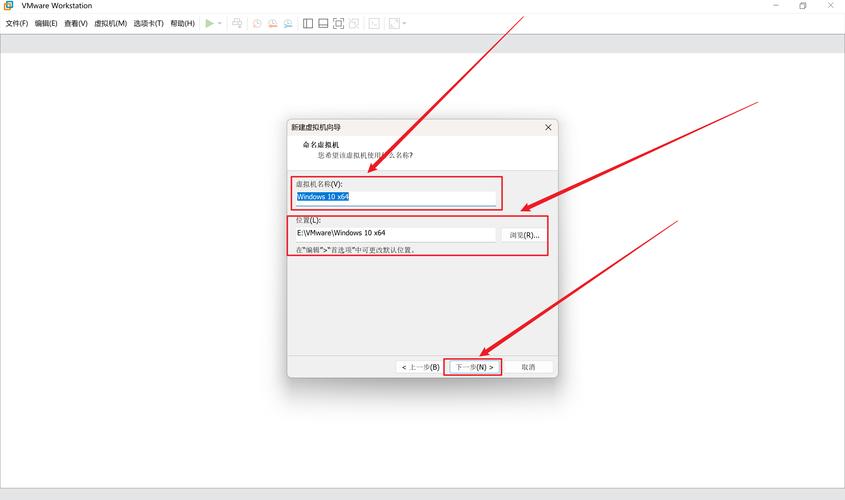The image size is (845, 500).
Task: Click the 位置 location path field
Action: tap(395, 234)
